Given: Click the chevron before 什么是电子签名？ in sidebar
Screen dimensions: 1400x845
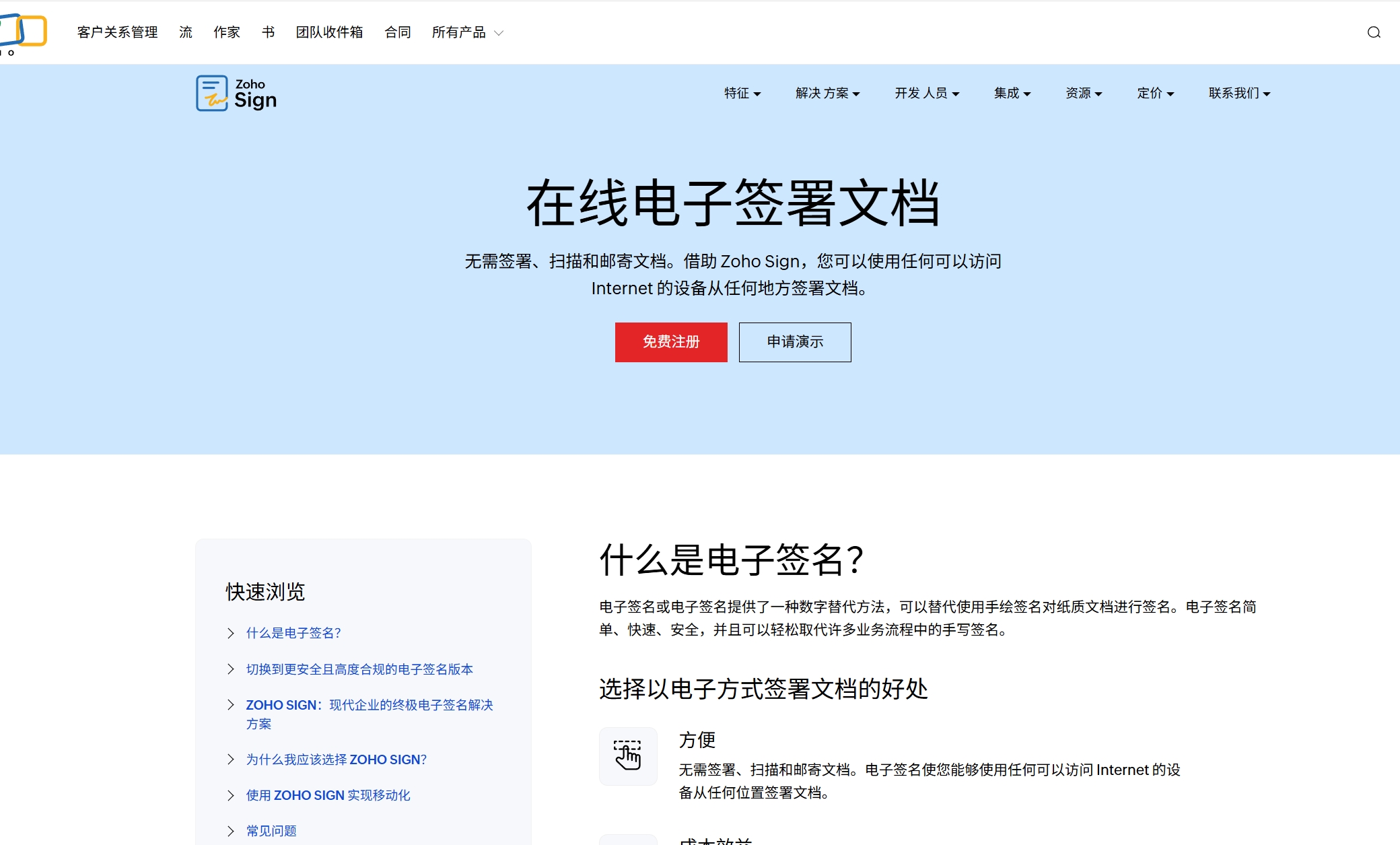Looking at the screenshot, I should point(231,633).
